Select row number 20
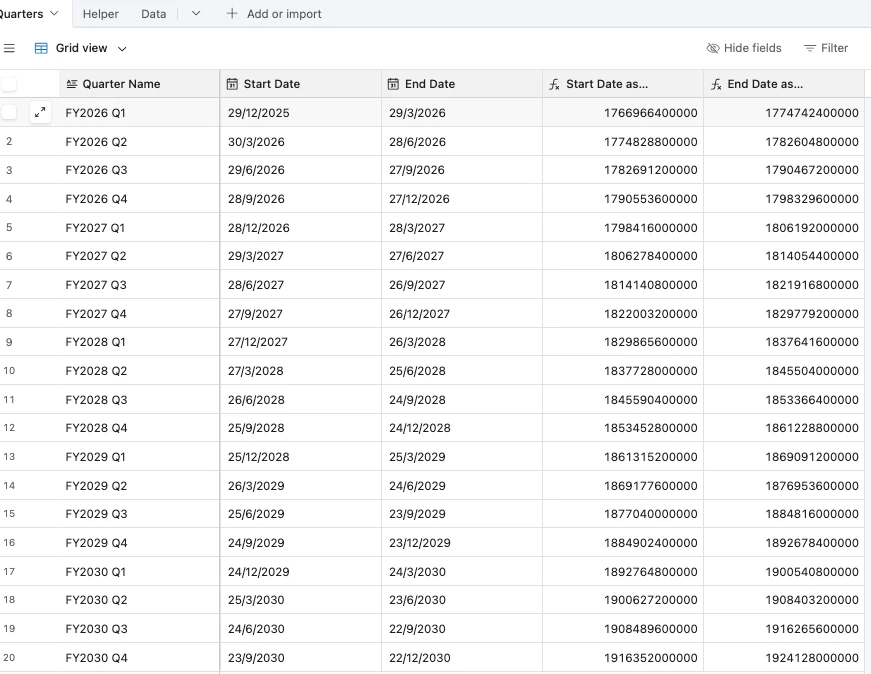 click(9, 657)
